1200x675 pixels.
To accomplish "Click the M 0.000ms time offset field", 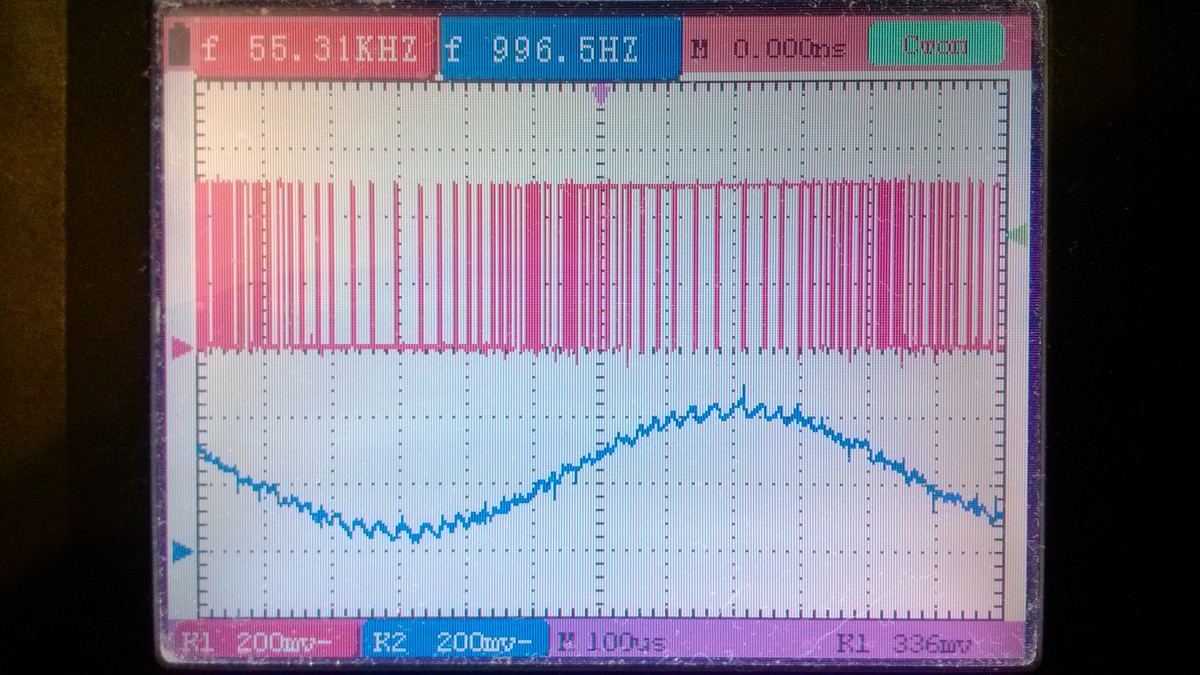I will coord(770,48).
